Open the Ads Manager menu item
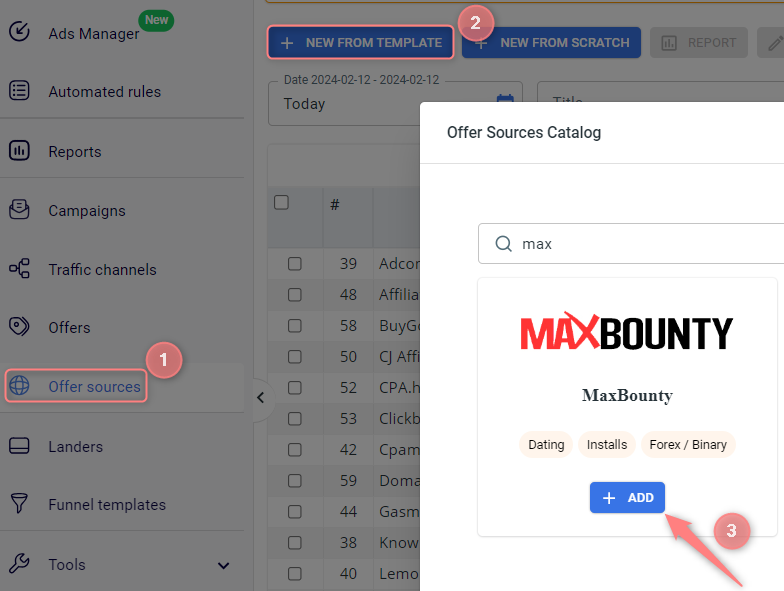 94,34
